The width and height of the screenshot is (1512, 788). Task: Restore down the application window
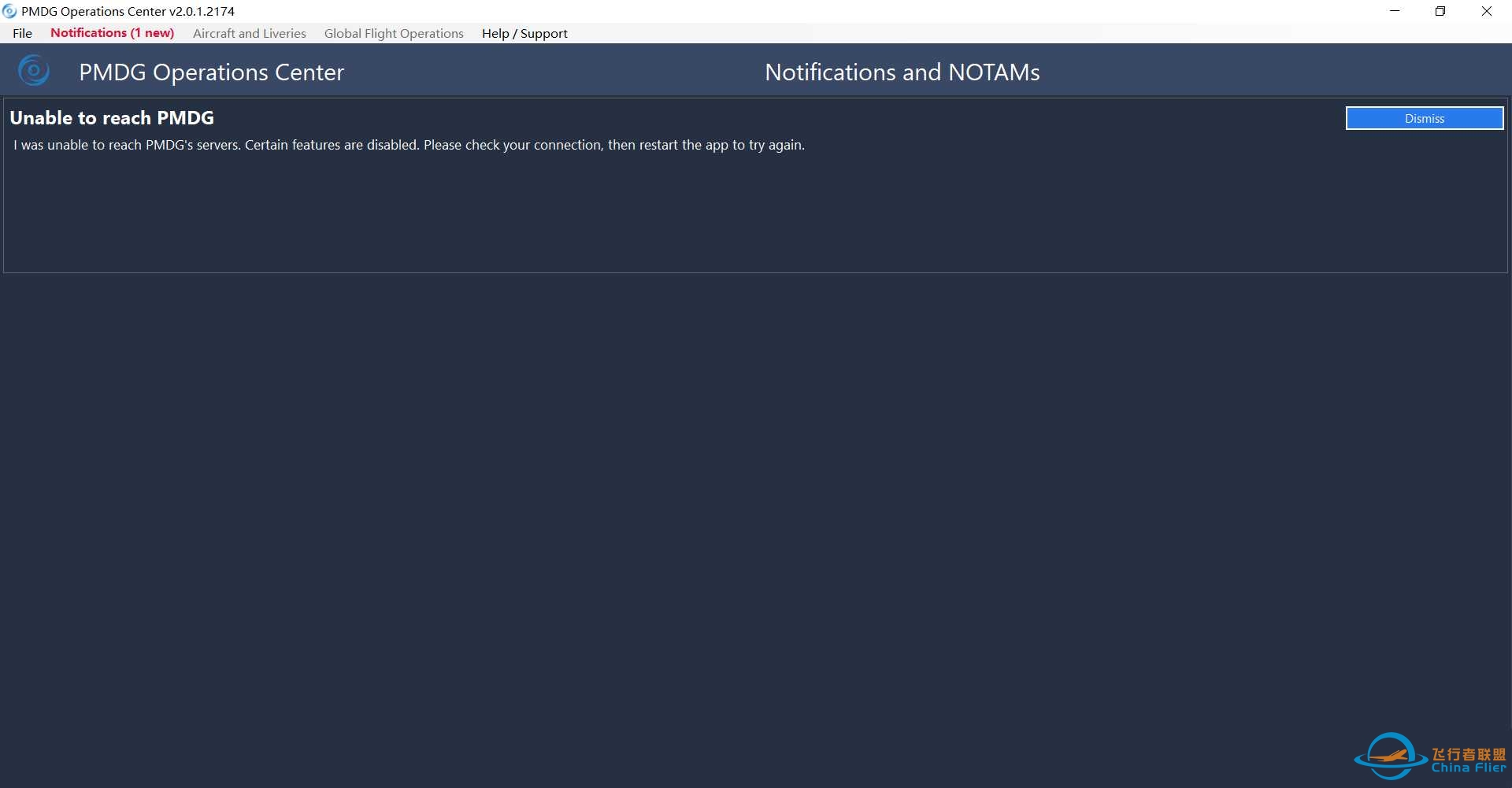(x=1440, y=11)
